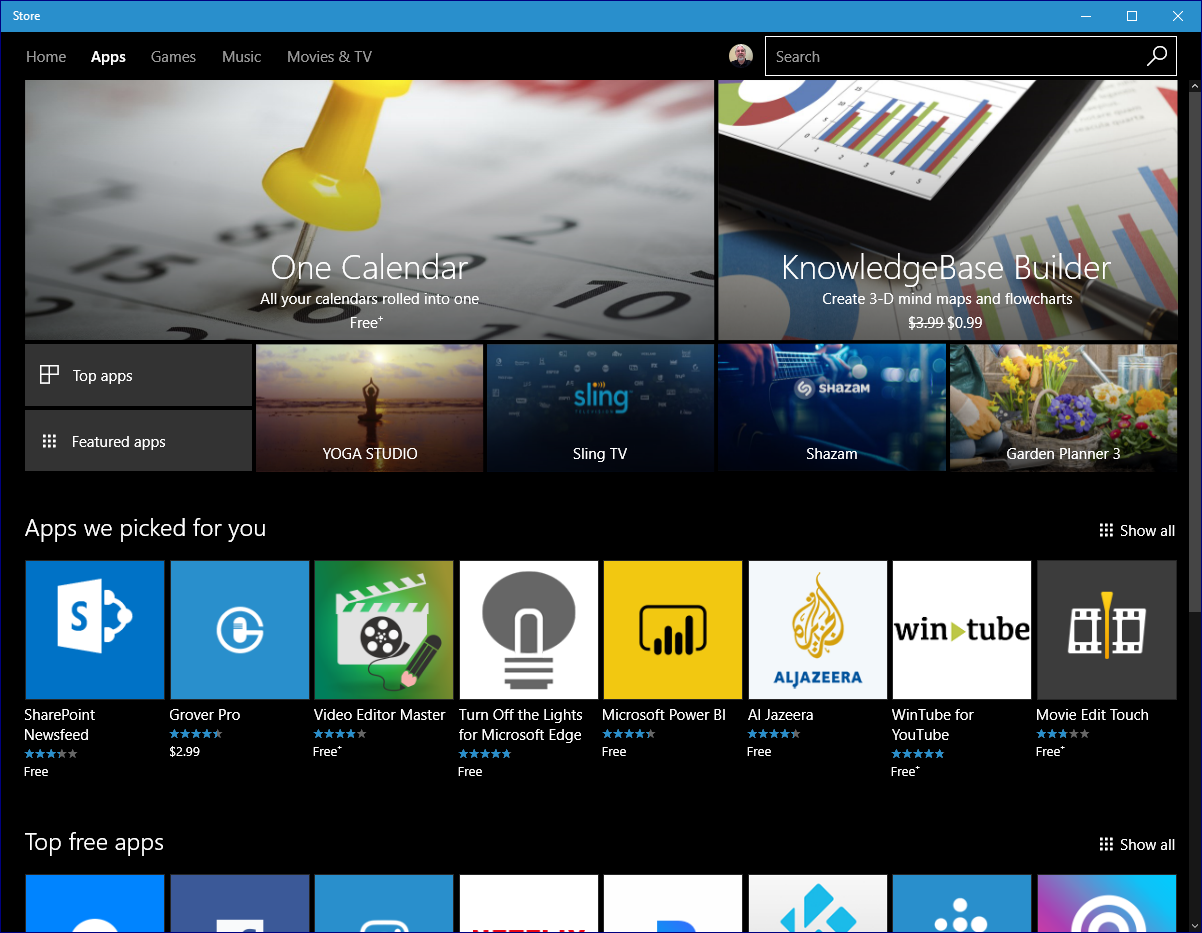Show all apps picked for you
Image resolution: width=1202 pixels, height=933 pixels.
pos(1136,530)
